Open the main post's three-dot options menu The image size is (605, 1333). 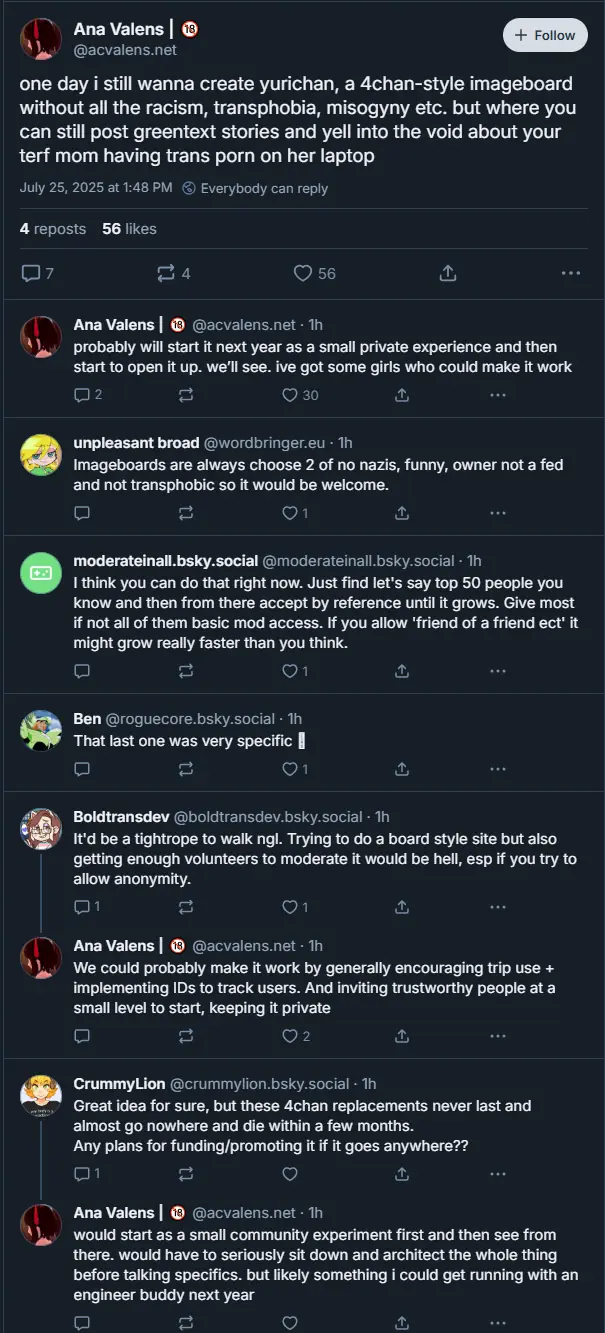(x=570, y=273)
